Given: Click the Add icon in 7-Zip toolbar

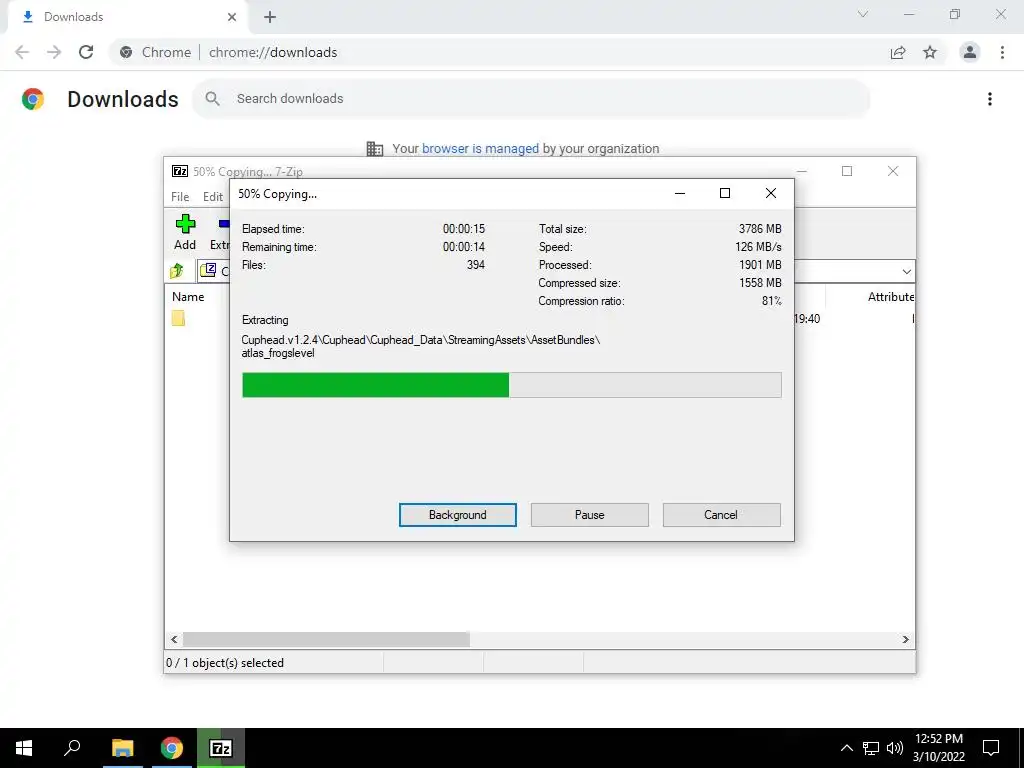Looking at the screenshot, I should (x=185, y=225).
